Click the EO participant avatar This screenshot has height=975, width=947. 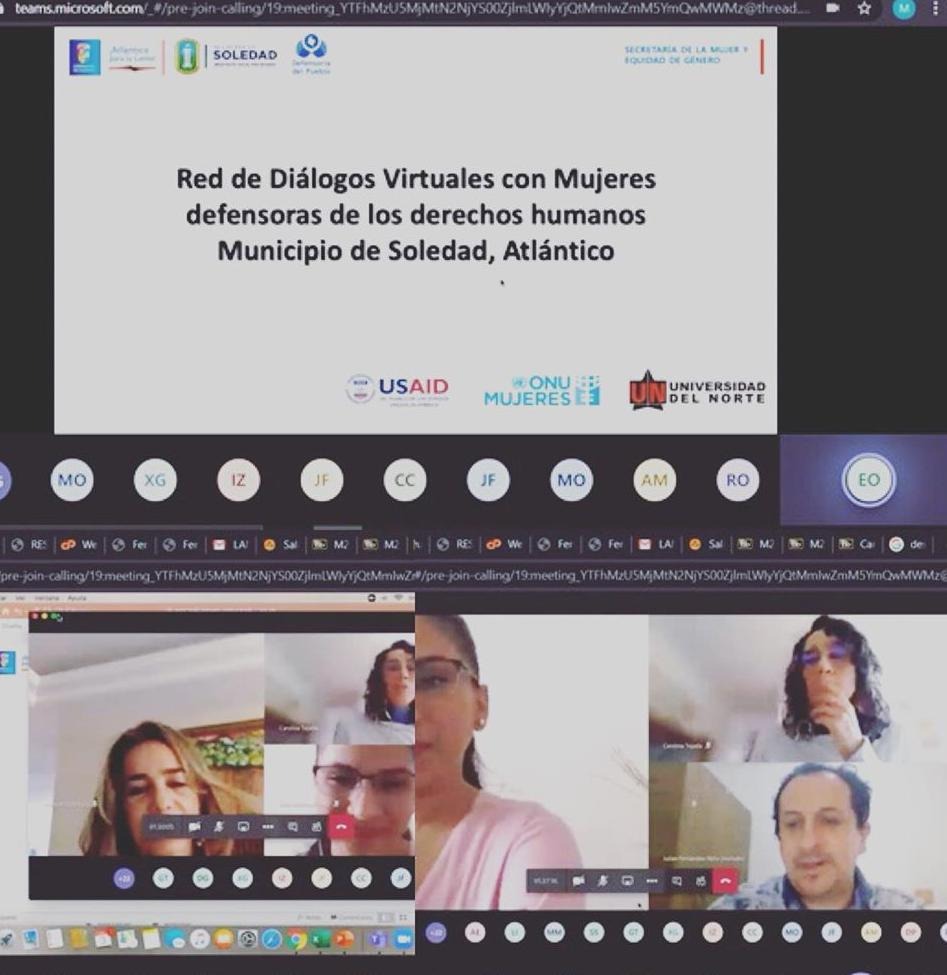[x=868, y=480]
